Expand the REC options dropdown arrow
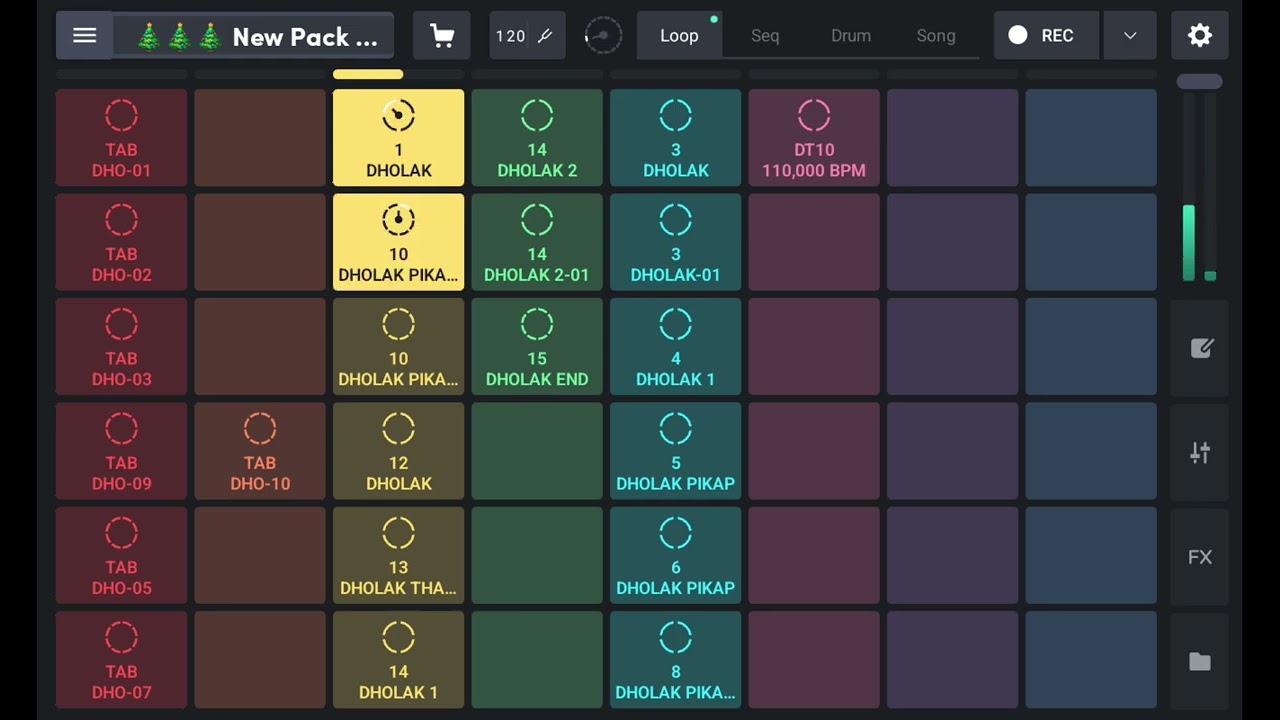Image resolution: width=1280 pixels, height=720 pixels. [1130, 36]
